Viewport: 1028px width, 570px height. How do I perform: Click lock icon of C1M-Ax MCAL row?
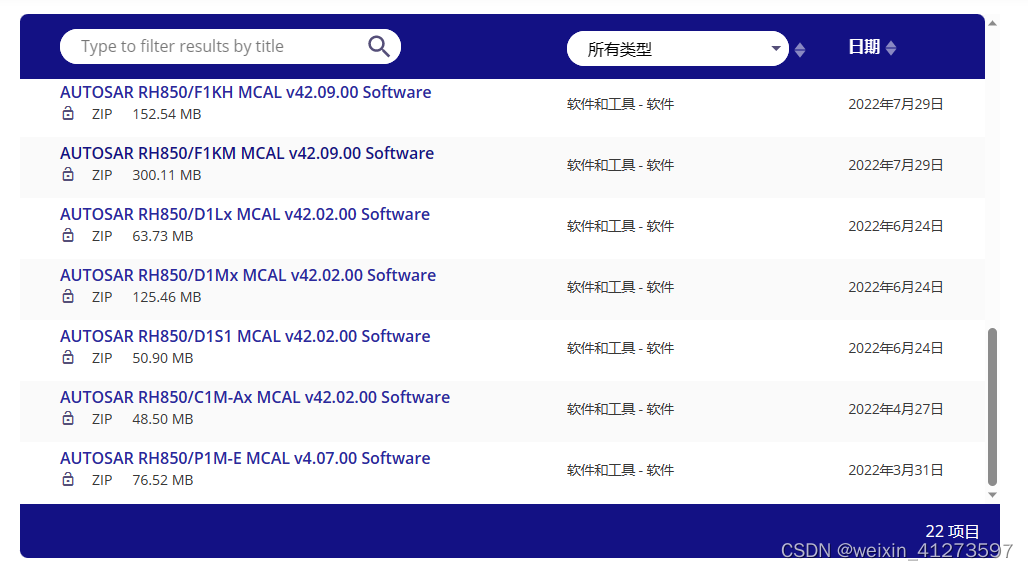[68, 418]
